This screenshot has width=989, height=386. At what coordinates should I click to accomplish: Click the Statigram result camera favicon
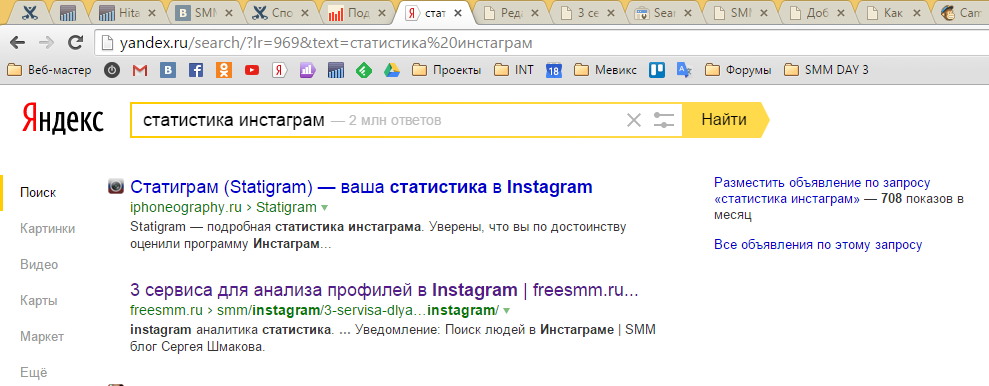[115, 186]
